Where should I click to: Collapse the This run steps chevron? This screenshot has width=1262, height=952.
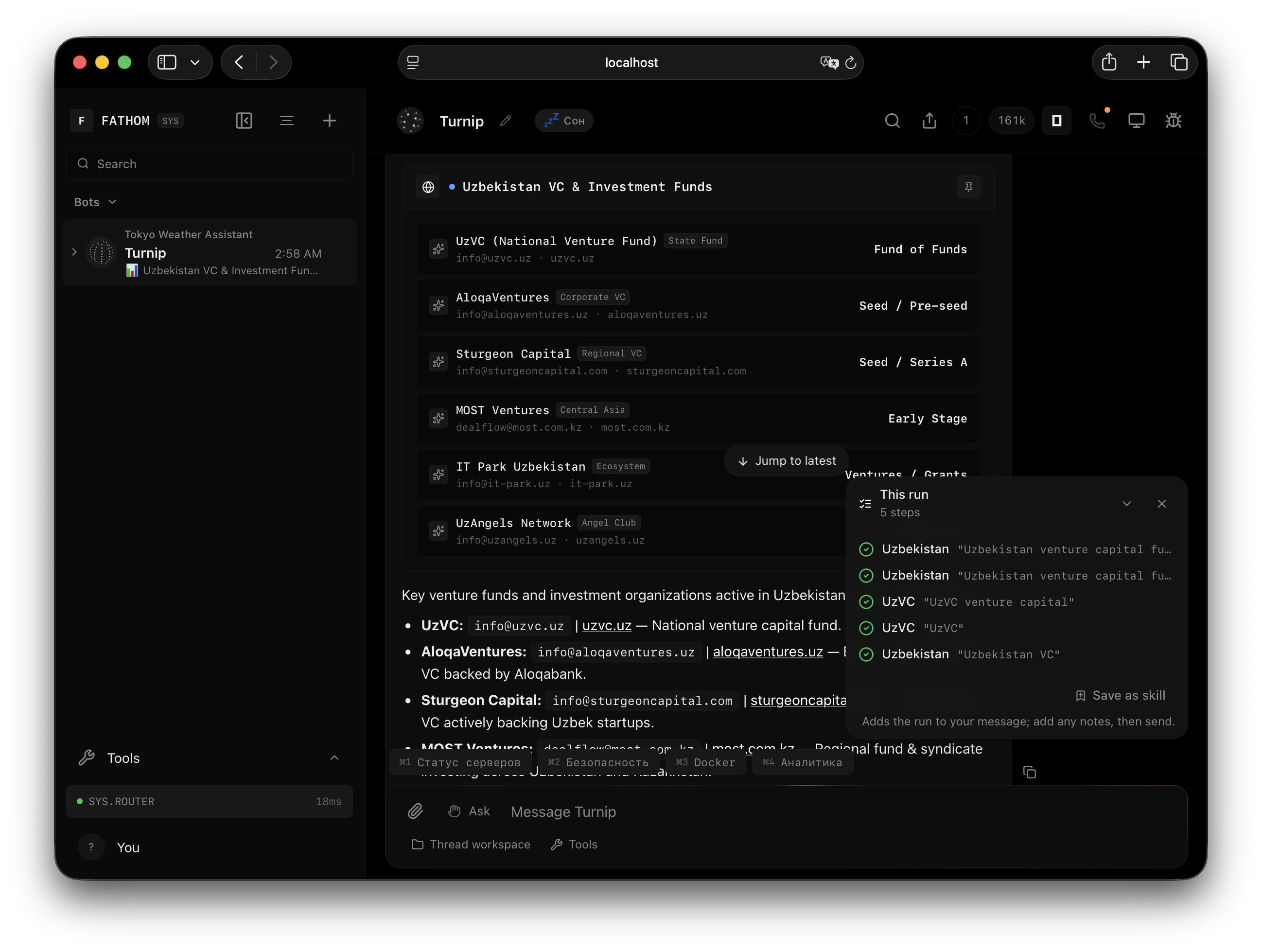[x=1126, y=503]
